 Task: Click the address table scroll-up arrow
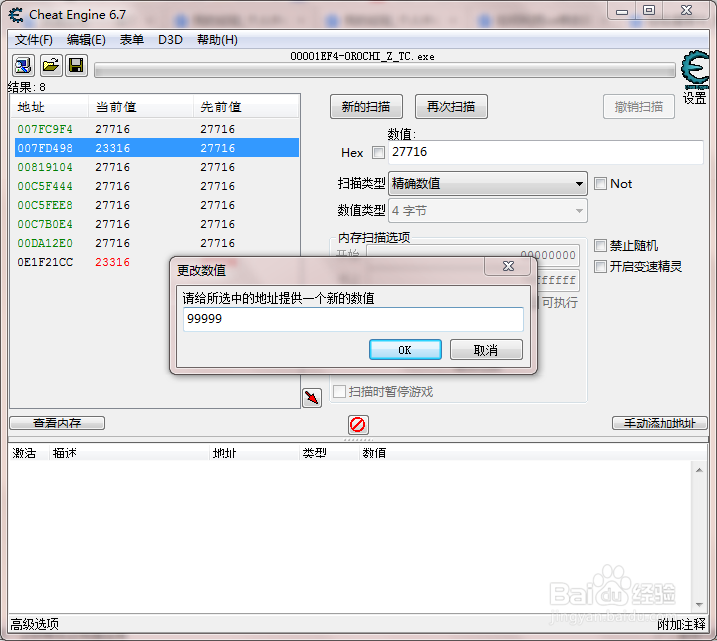point(699,470)
